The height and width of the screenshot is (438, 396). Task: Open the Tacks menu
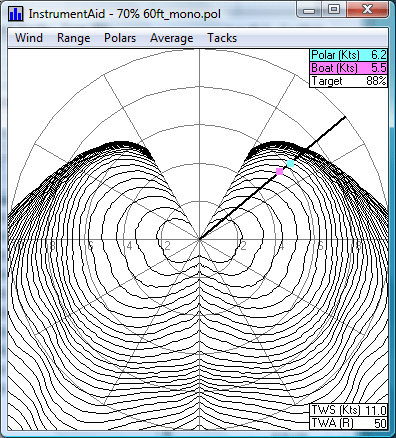tap(222, 38)
